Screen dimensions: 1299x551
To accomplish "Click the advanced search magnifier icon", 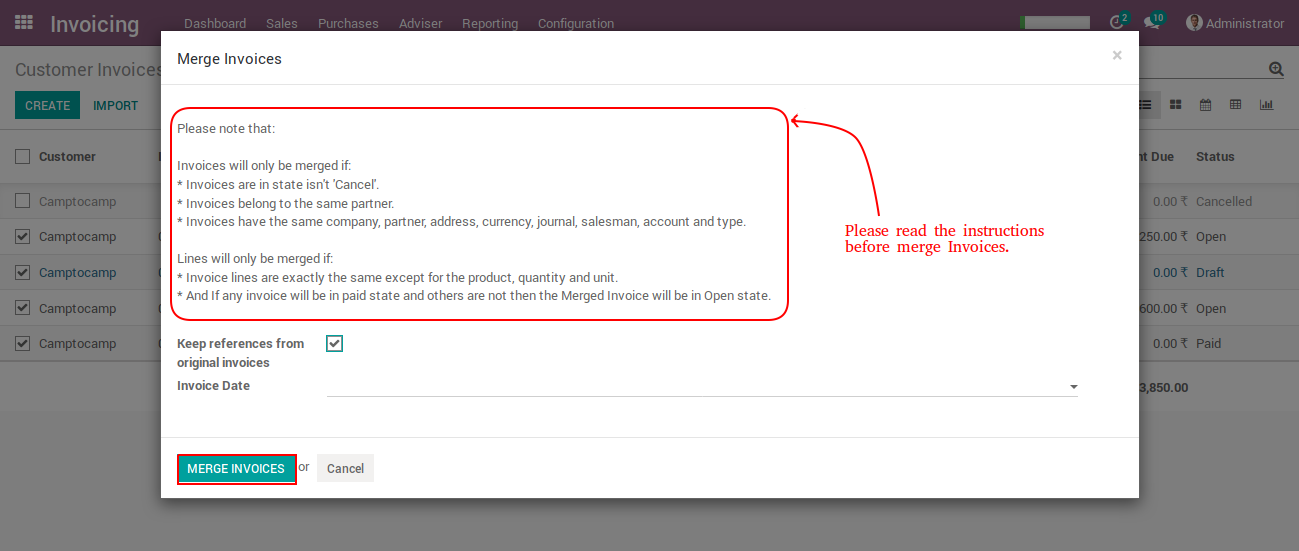I will tap(1275, 69).
